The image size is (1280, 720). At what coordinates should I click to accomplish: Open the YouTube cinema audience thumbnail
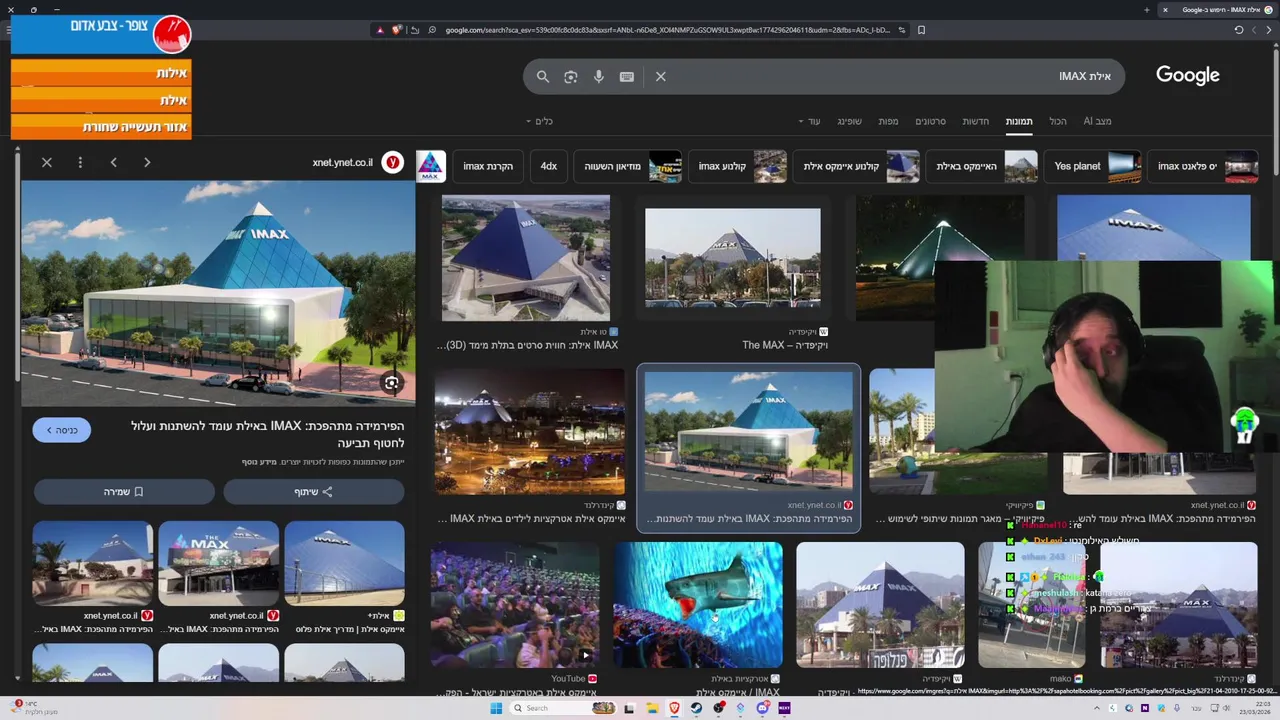click(515, 605)
